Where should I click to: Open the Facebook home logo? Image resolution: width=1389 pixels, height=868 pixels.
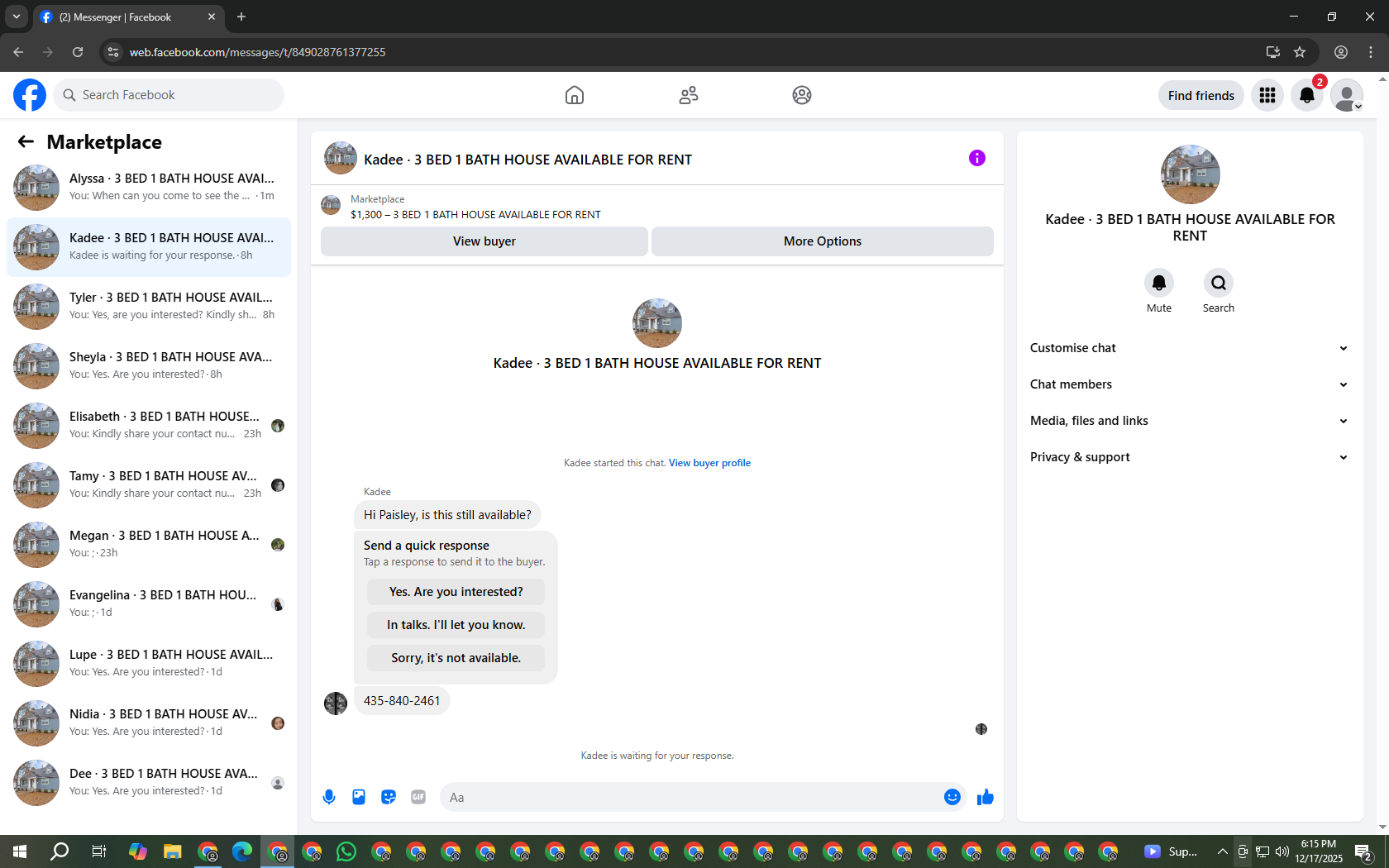pos(30,95)
